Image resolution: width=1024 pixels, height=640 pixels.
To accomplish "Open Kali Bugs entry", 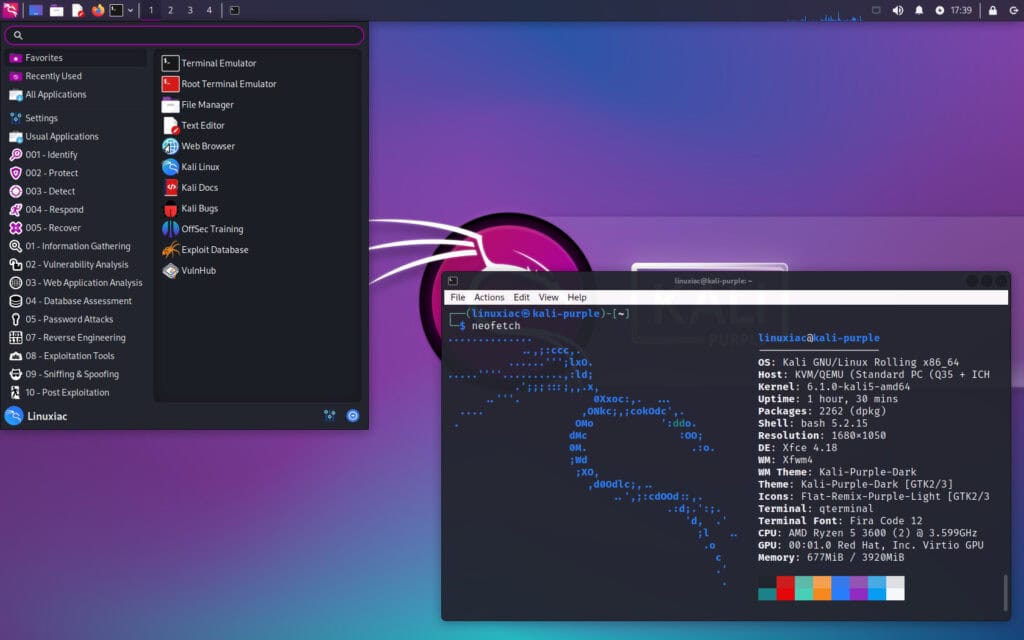I will click(199, 208).
